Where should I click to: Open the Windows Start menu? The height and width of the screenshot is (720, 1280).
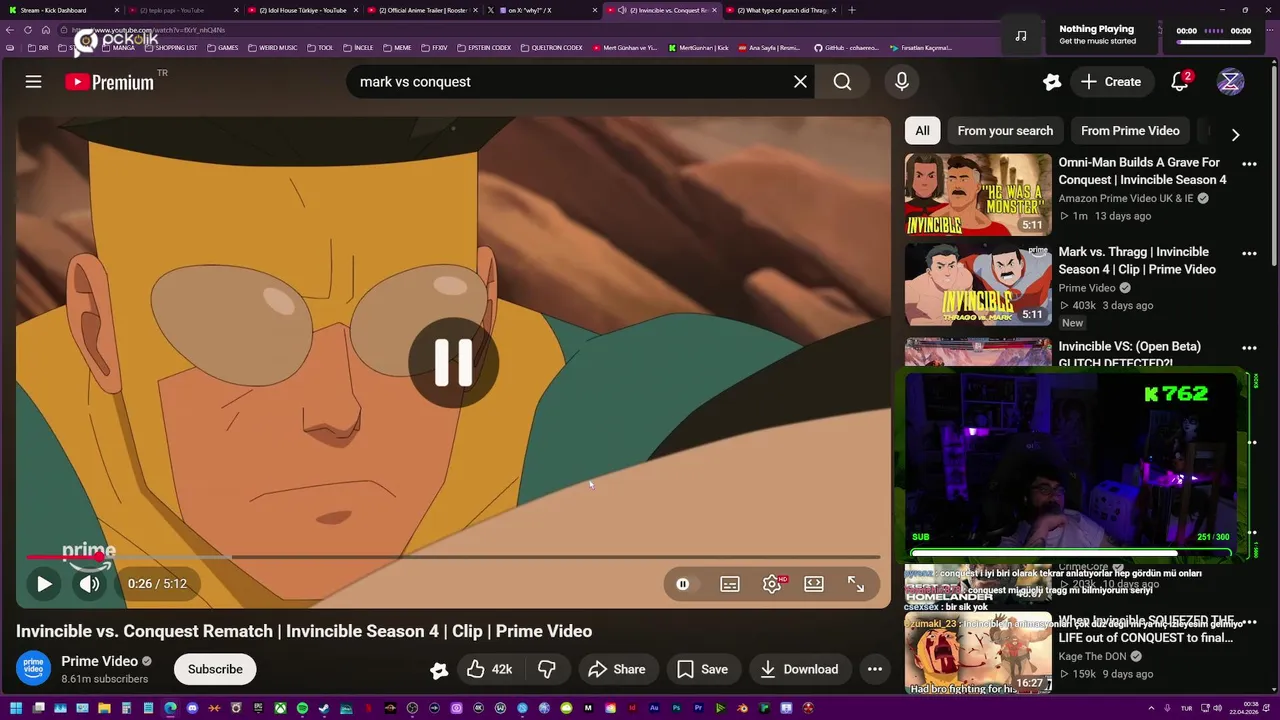16,708
